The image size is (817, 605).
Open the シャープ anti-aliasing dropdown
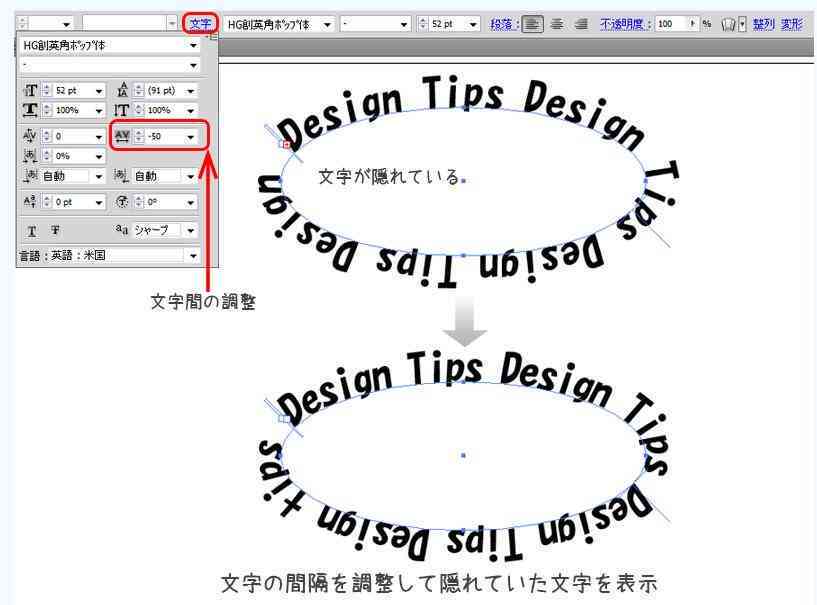[x=190, y=230]
